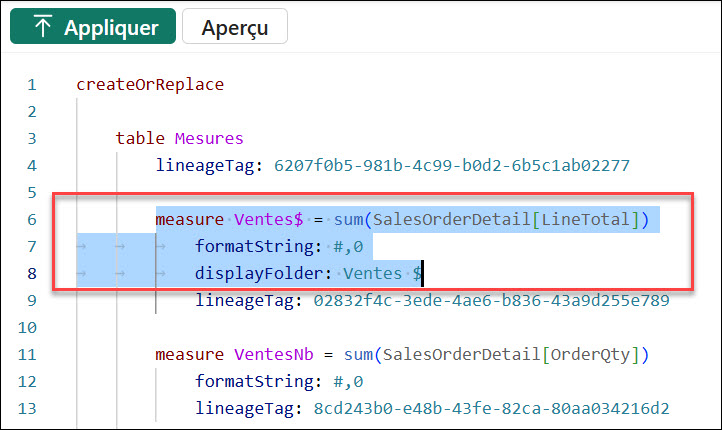Click line number 3 in the gutter

[x=32, y=138]
